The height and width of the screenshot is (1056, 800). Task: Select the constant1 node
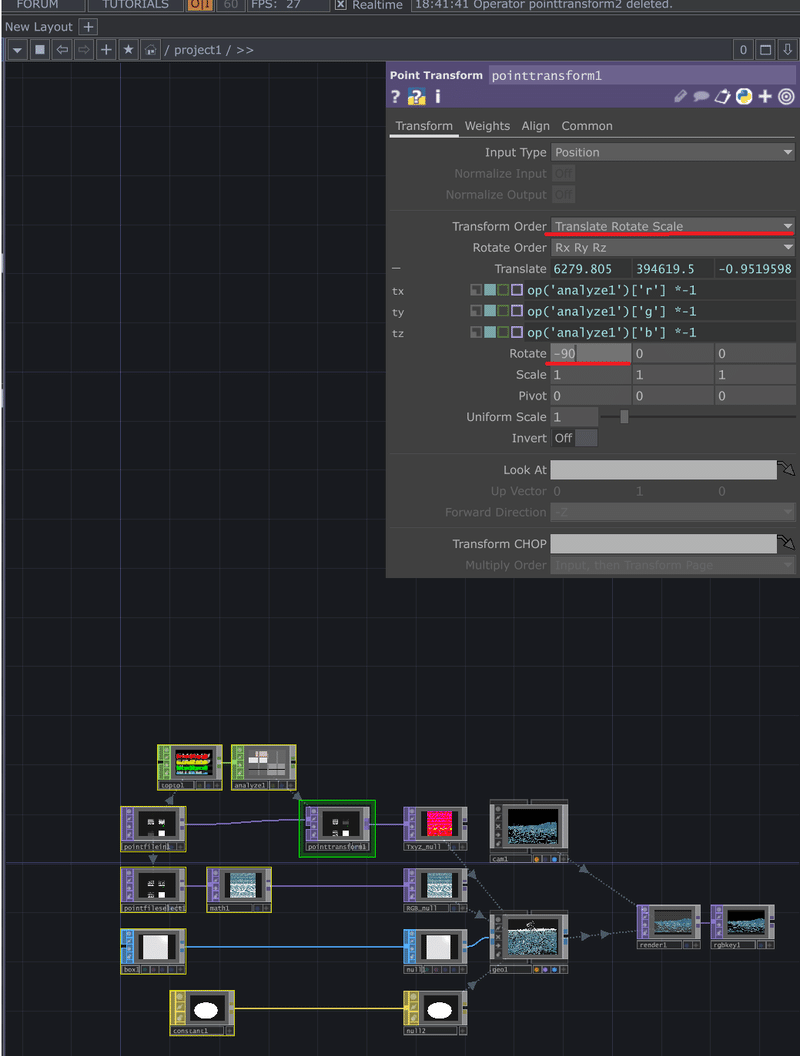pos(202,1012)
